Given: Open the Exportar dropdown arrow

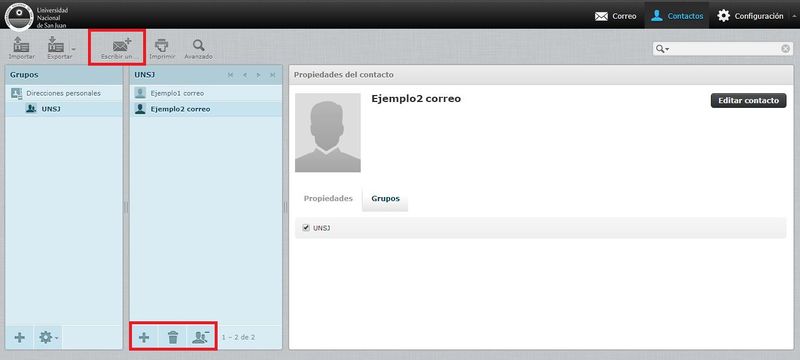Looking at the screenshot, I should tap(74, 49).
